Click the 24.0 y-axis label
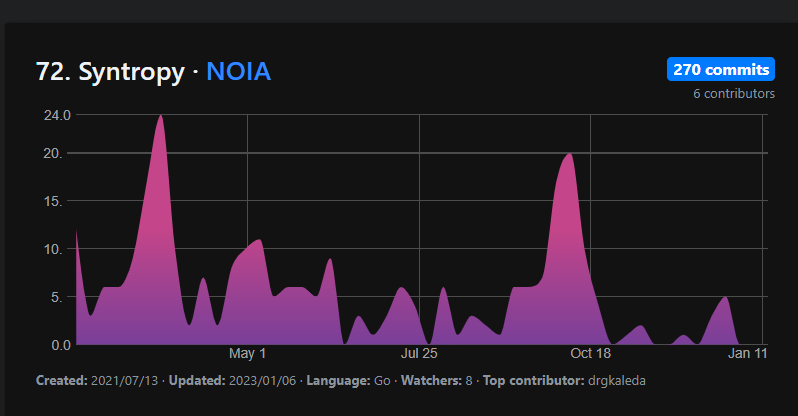Screen dimensions: 798x416 57,116
